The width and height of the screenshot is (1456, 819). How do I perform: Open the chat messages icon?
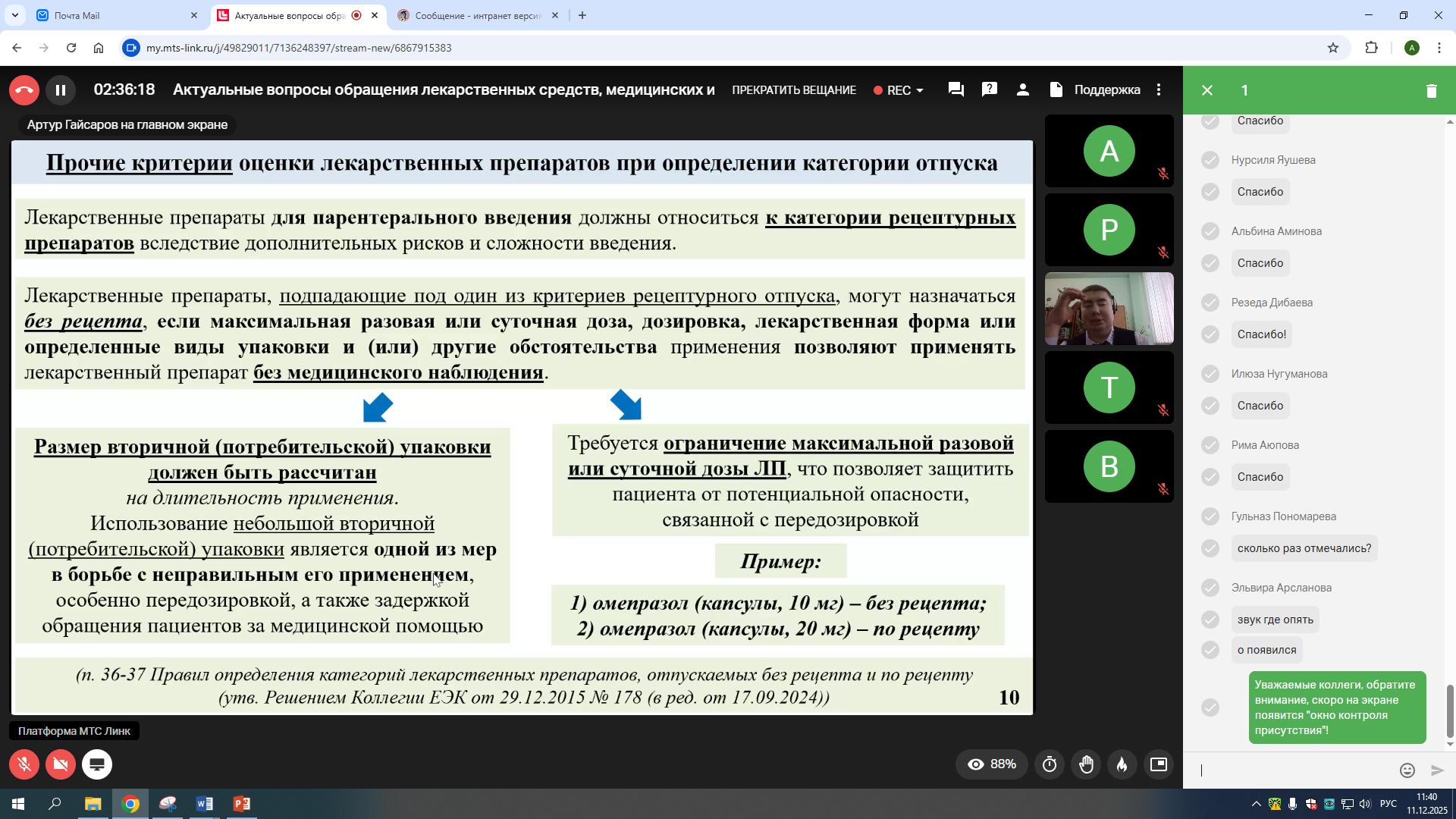(955, 89)
